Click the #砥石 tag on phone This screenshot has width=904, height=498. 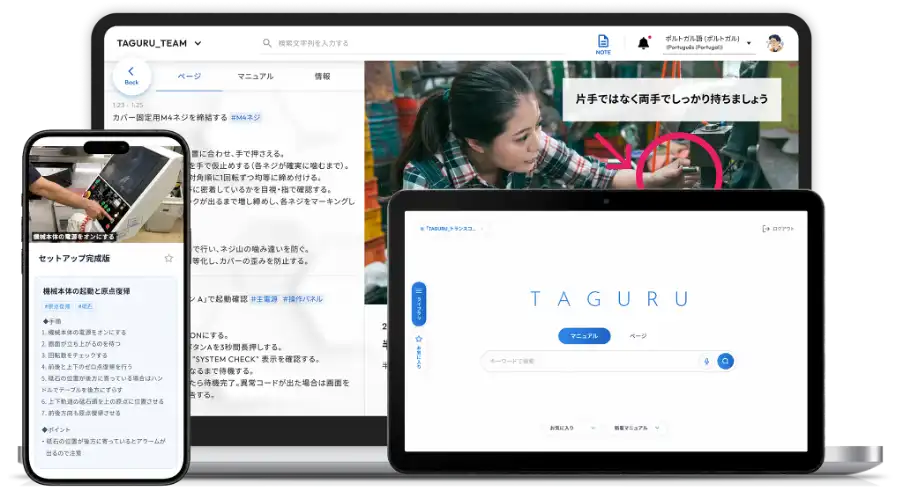tap(85, 307)
